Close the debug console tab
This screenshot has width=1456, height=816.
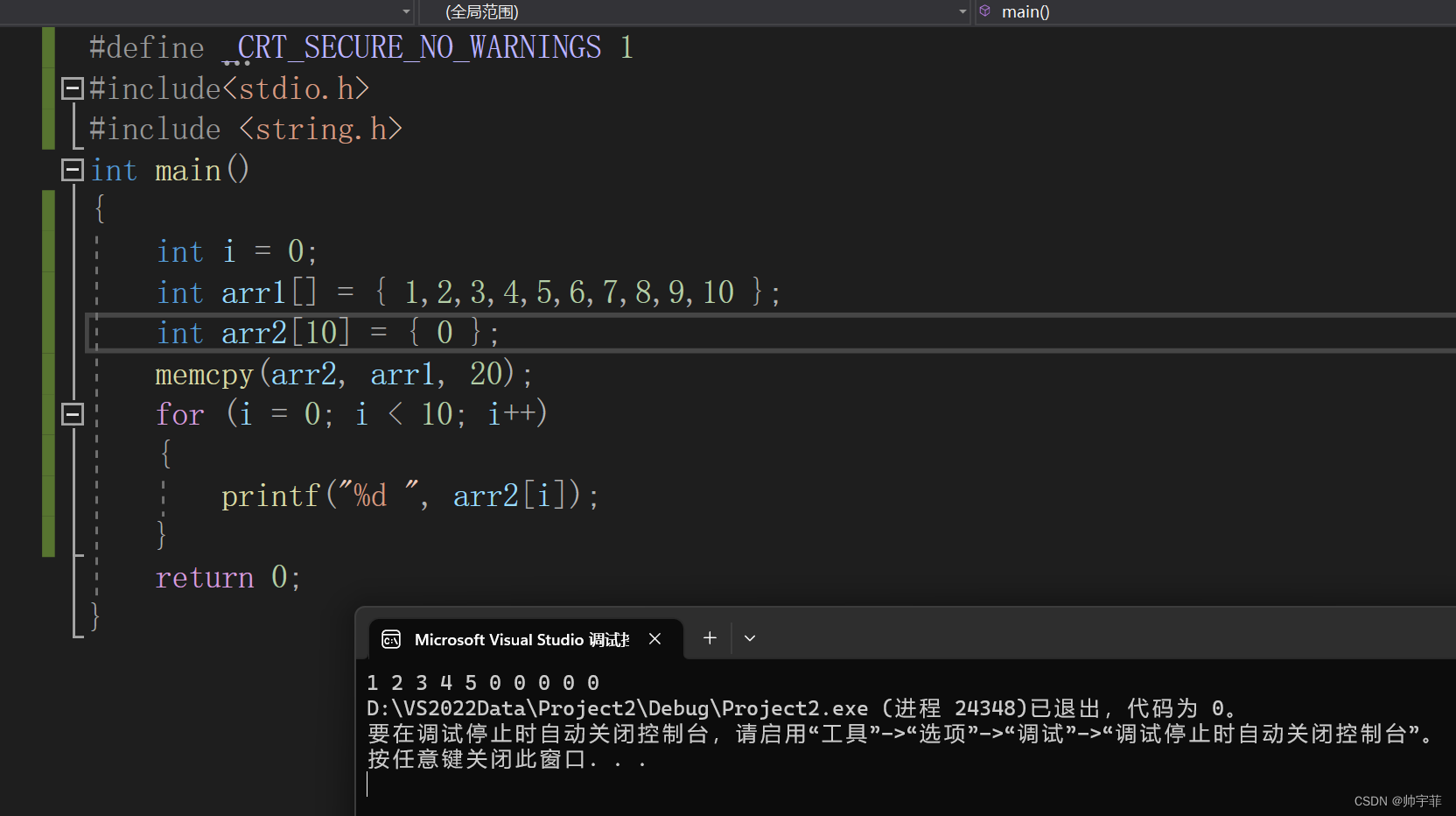[x=654, y=639]
